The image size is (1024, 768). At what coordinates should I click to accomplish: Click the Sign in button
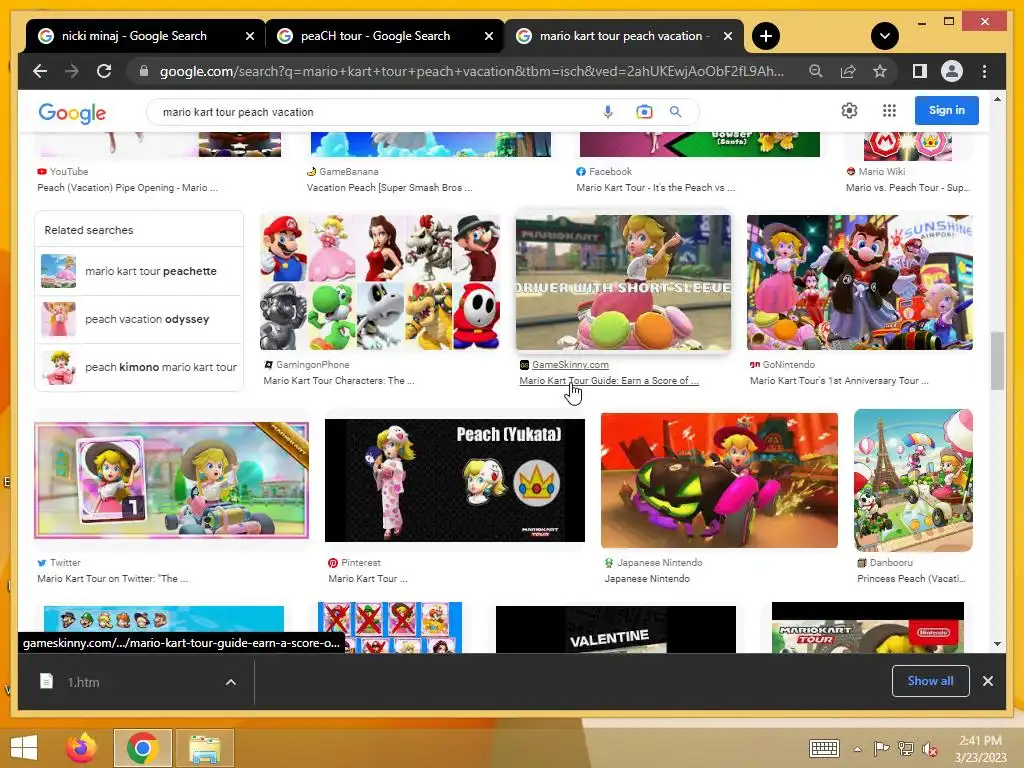[x=946, y=110]
